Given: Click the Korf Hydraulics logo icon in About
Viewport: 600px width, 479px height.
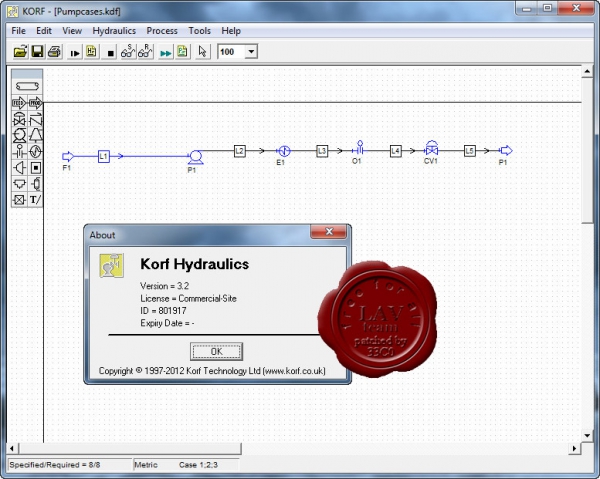Looking at the screenshot, I should point(111,265).
